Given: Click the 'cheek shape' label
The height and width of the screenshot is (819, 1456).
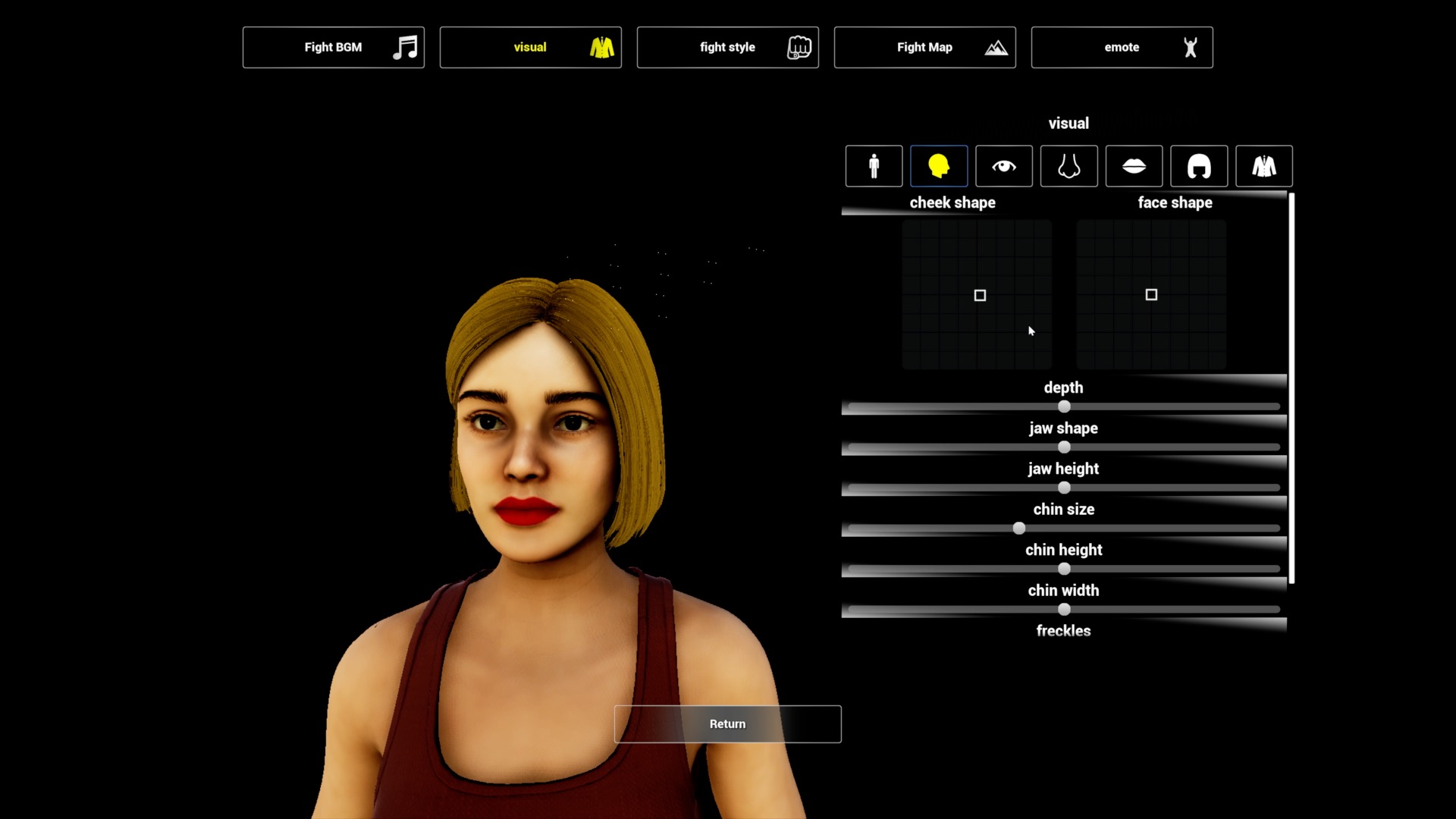Looking at the screenshot, I should click(x=952, y=202).
